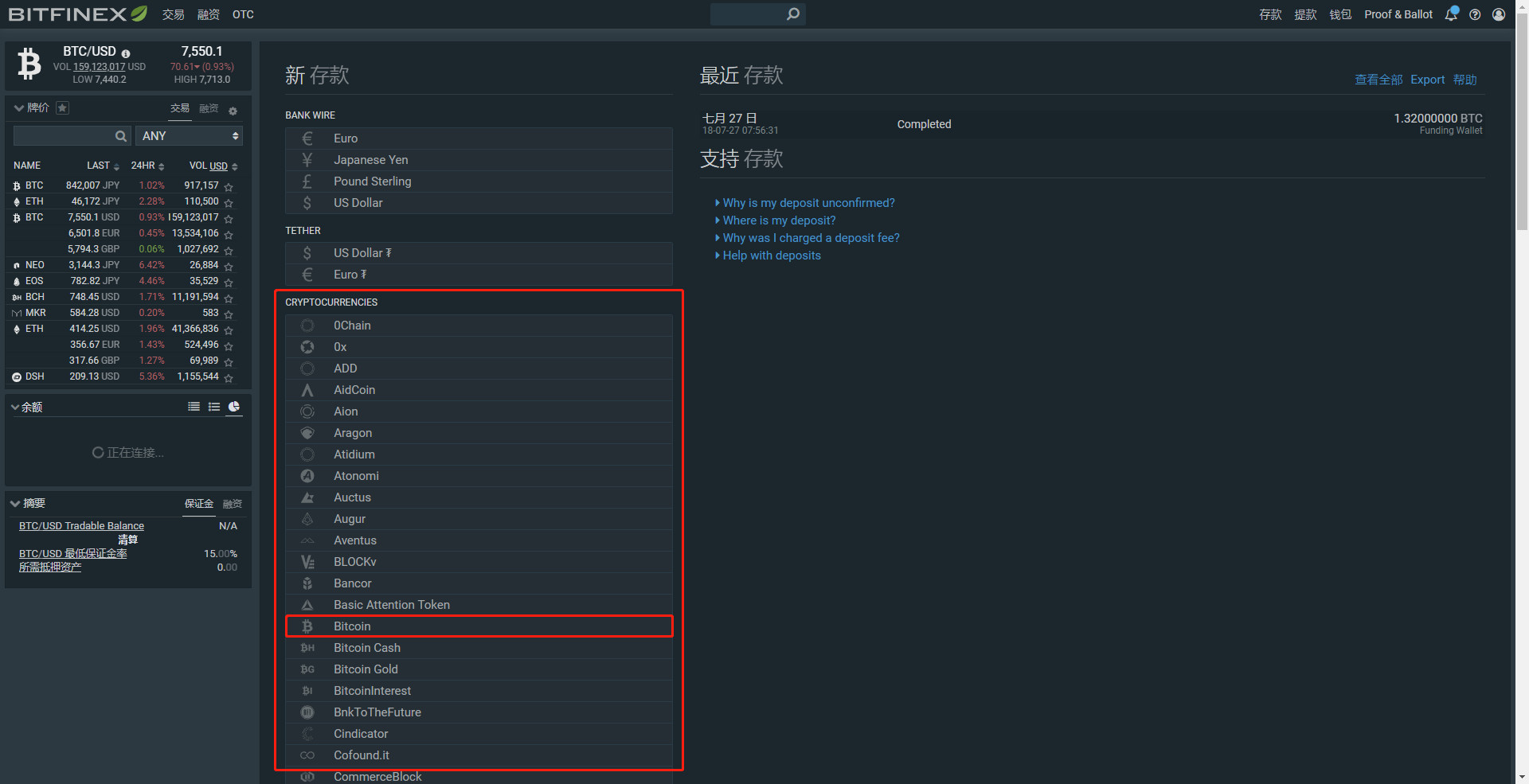Click the page scrollbar down arrow
The image size is (1529, 784).
[1522, 777]
